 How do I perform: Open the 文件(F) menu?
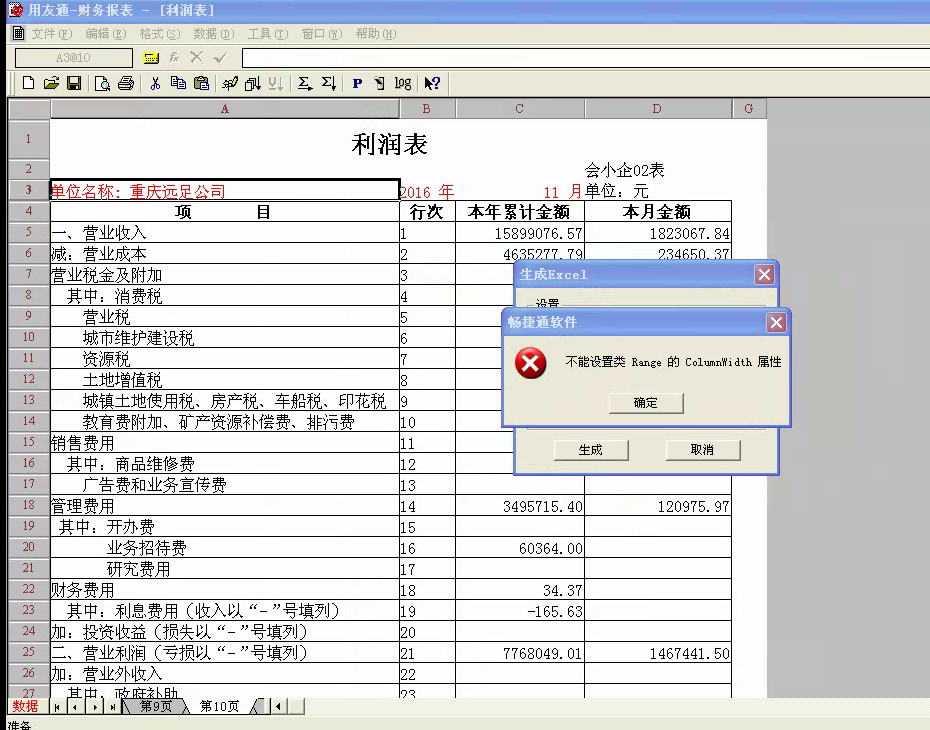tap(50, 34)
